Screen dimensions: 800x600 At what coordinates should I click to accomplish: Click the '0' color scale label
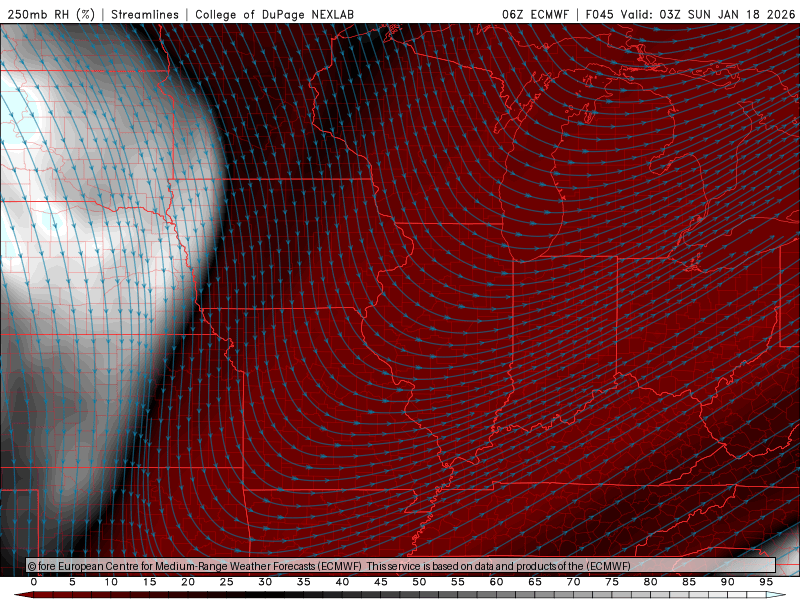34,582
